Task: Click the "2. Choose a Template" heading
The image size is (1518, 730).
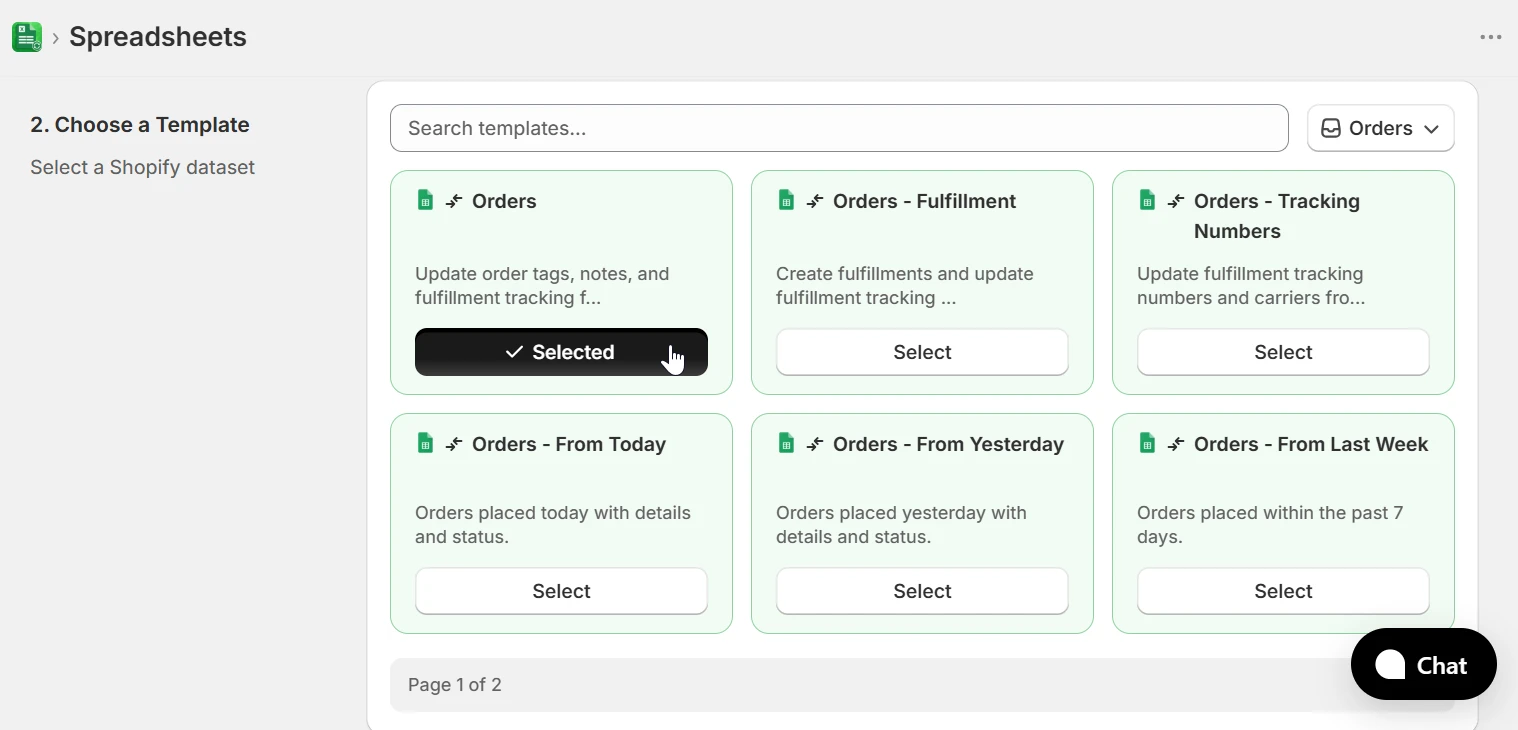Action: tap(140, 125)
